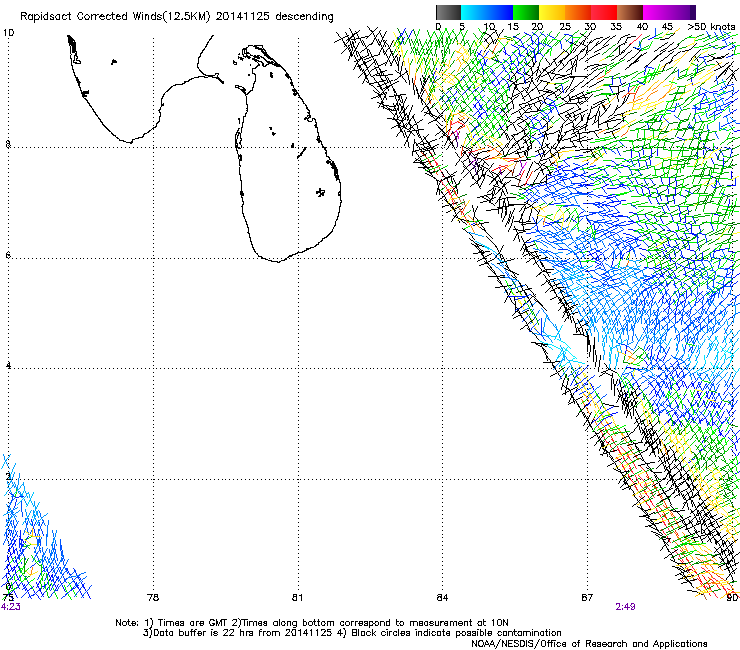The image size is (740, 650).
Task: Click the '35' legend scale label
Action: (x=616, y=27)
